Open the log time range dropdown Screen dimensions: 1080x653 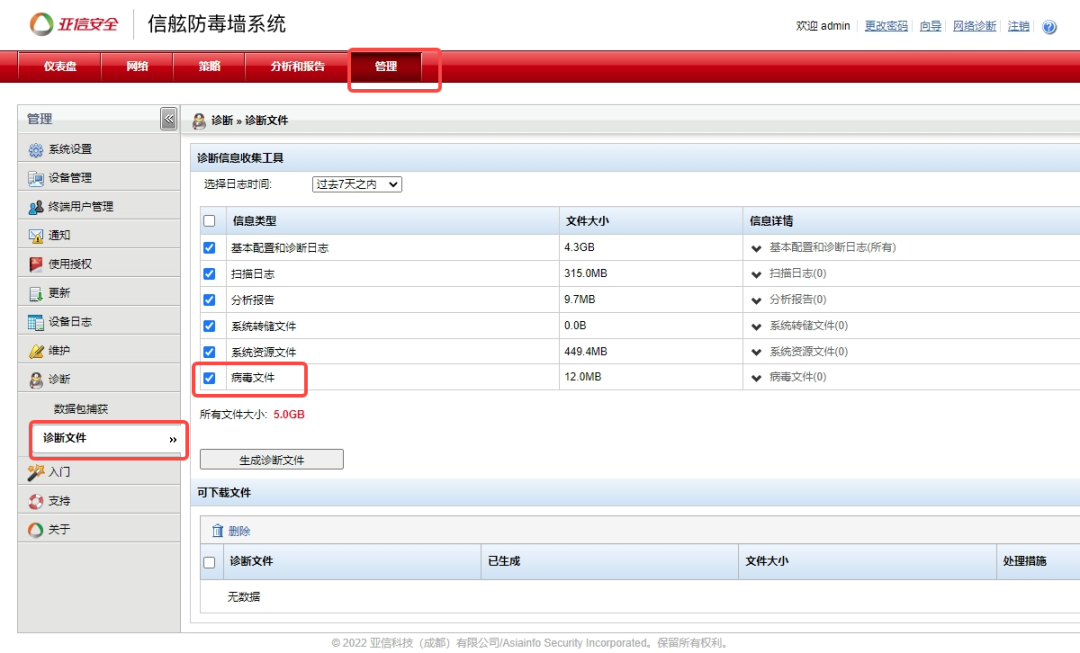pos(357,184)
